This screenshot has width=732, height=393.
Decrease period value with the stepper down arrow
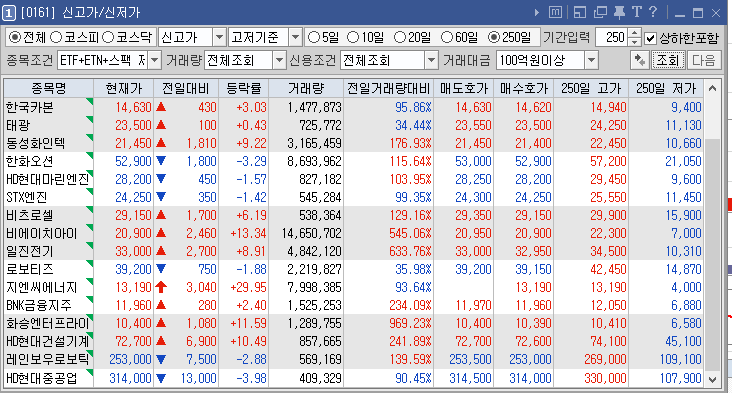click(x=634, y=42)
